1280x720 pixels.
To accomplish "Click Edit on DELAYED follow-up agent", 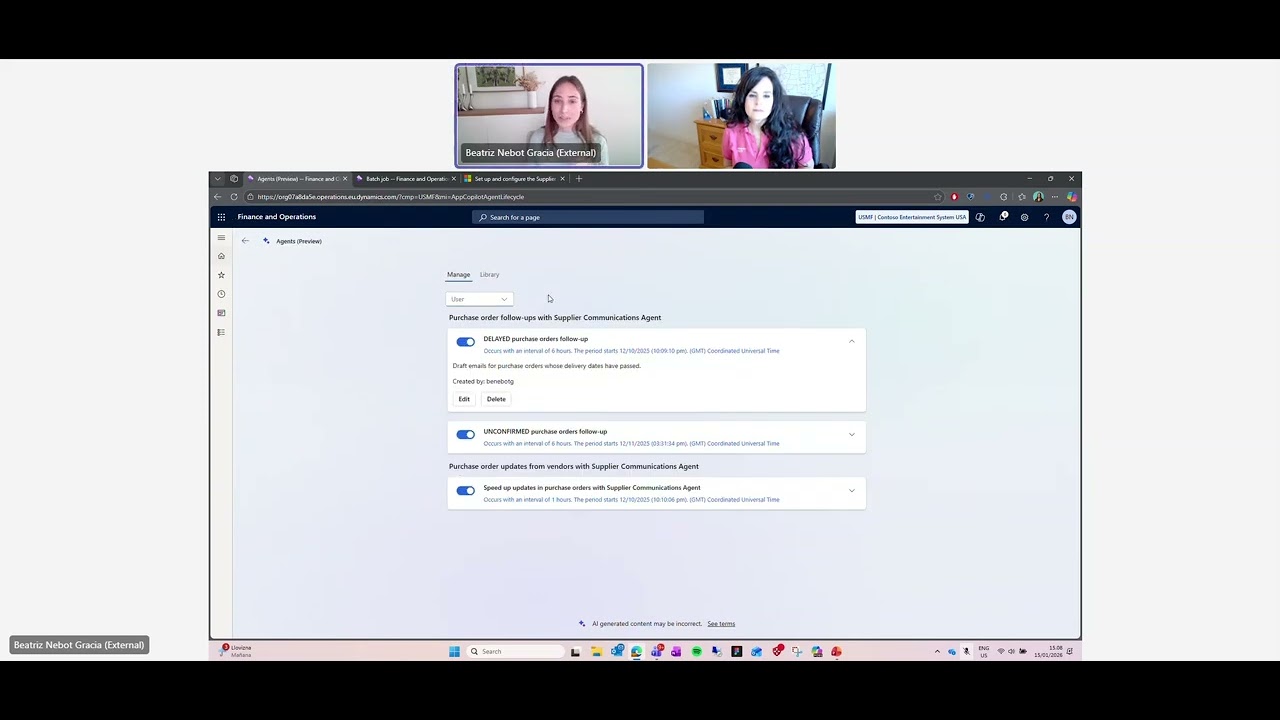I will tap(464, 399).
